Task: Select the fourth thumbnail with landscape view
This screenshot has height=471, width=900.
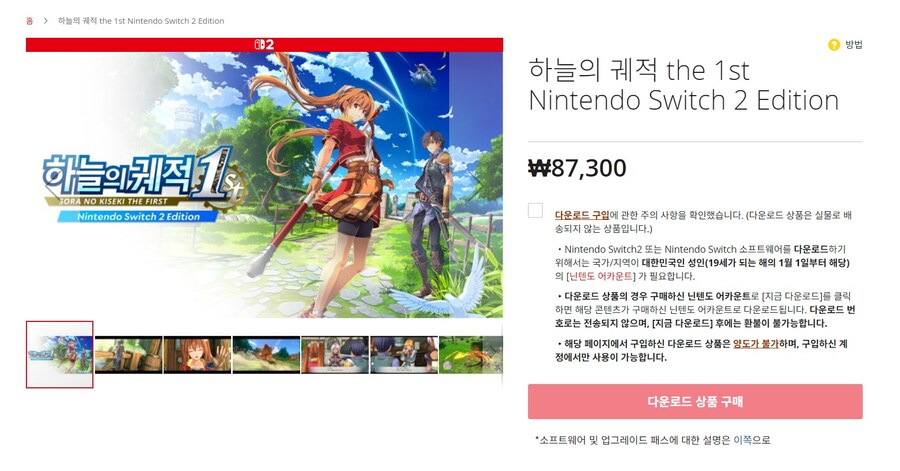Action: coord(266,355)
